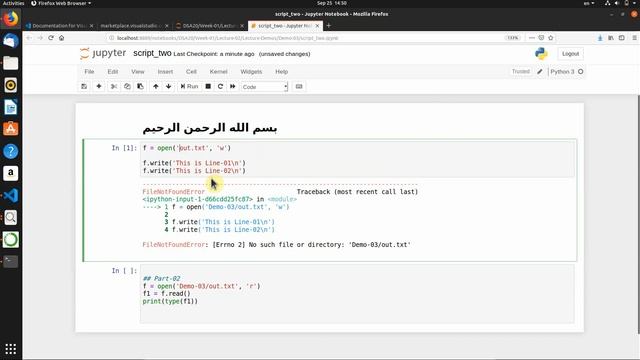The image size is (640, 360).
Task: Click the second code cell with Part-02
Action: point(357,293)
